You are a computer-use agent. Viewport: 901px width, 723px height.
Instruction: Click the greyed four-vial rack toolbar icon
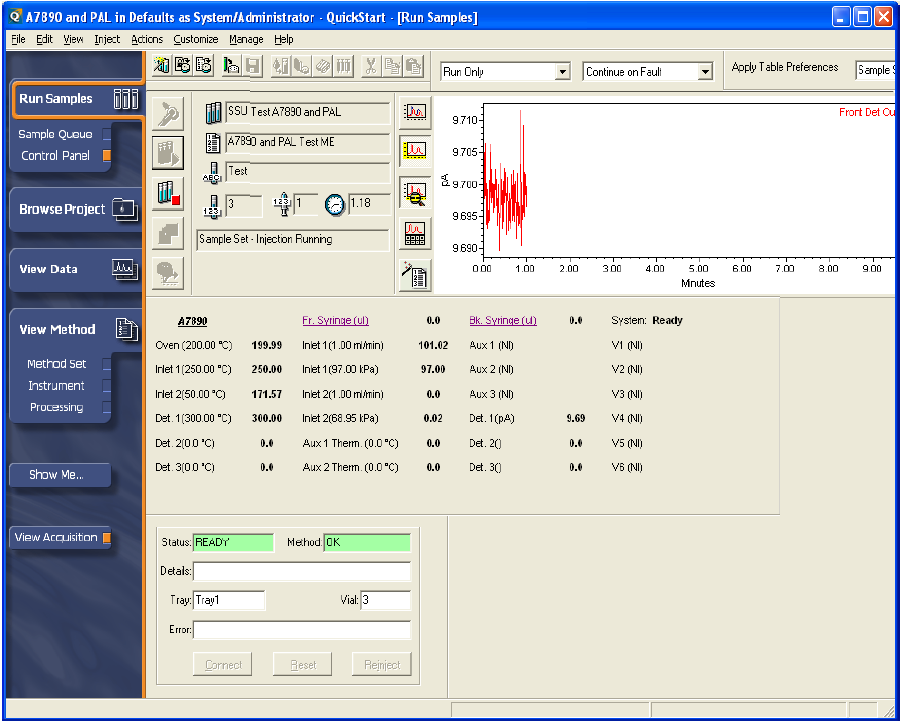[344, 66]
